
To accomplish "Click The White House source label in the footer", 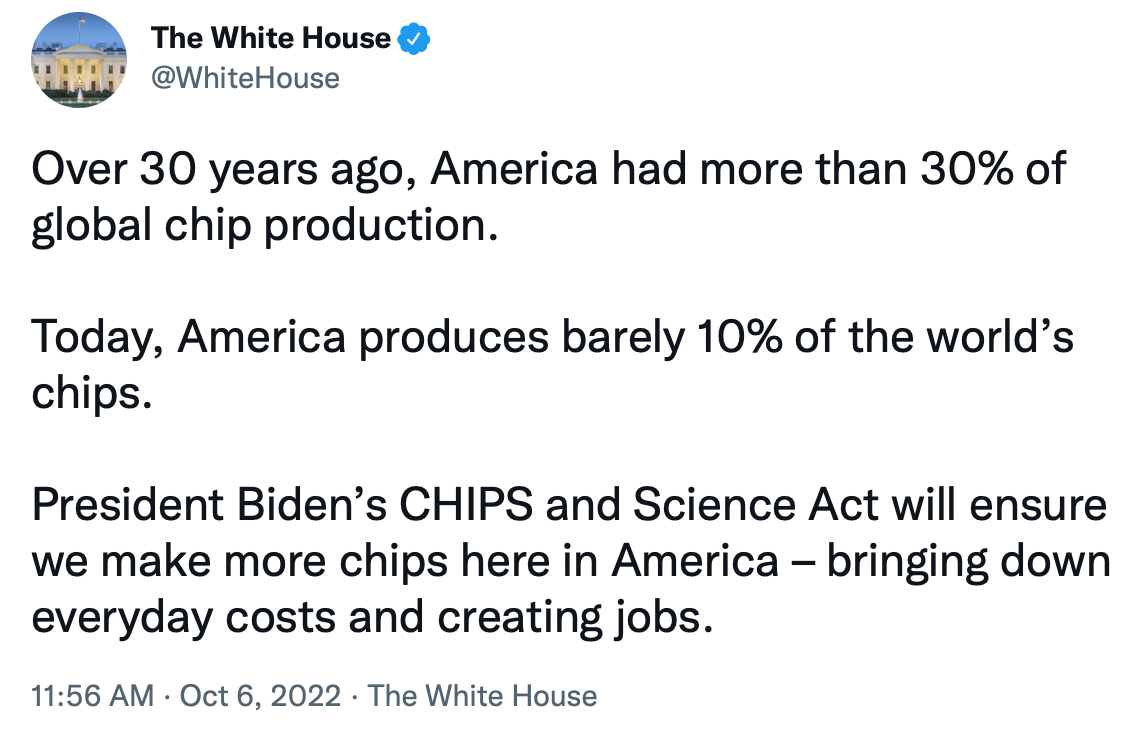I will pyautogui.click(x=482, y=695).
